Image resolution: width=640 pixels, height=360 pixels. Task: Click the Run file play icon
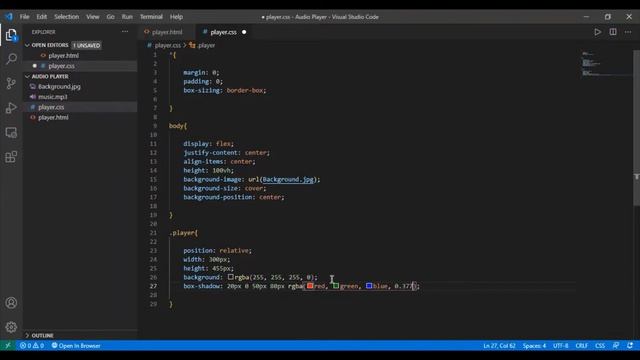598,32
